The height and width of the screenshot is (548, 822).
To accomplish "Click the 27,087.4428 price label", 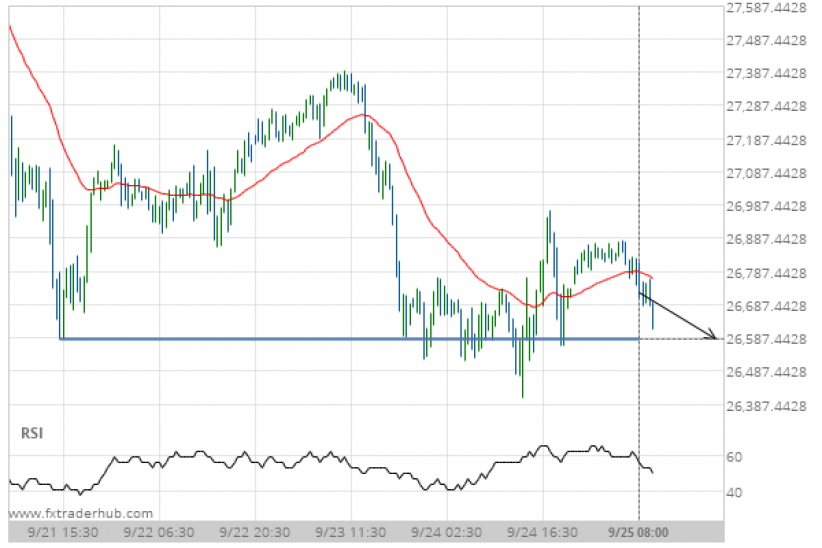I will (766, 173).
